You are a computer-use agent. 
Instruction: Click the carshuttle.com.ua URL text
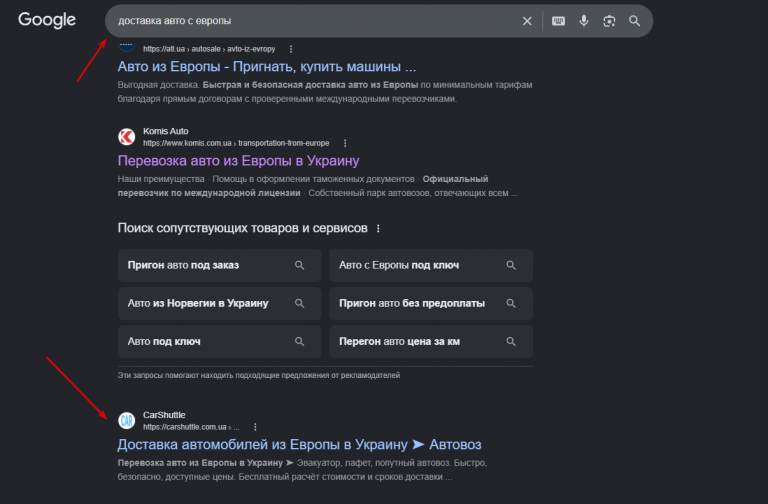click(x=191, y=427)
